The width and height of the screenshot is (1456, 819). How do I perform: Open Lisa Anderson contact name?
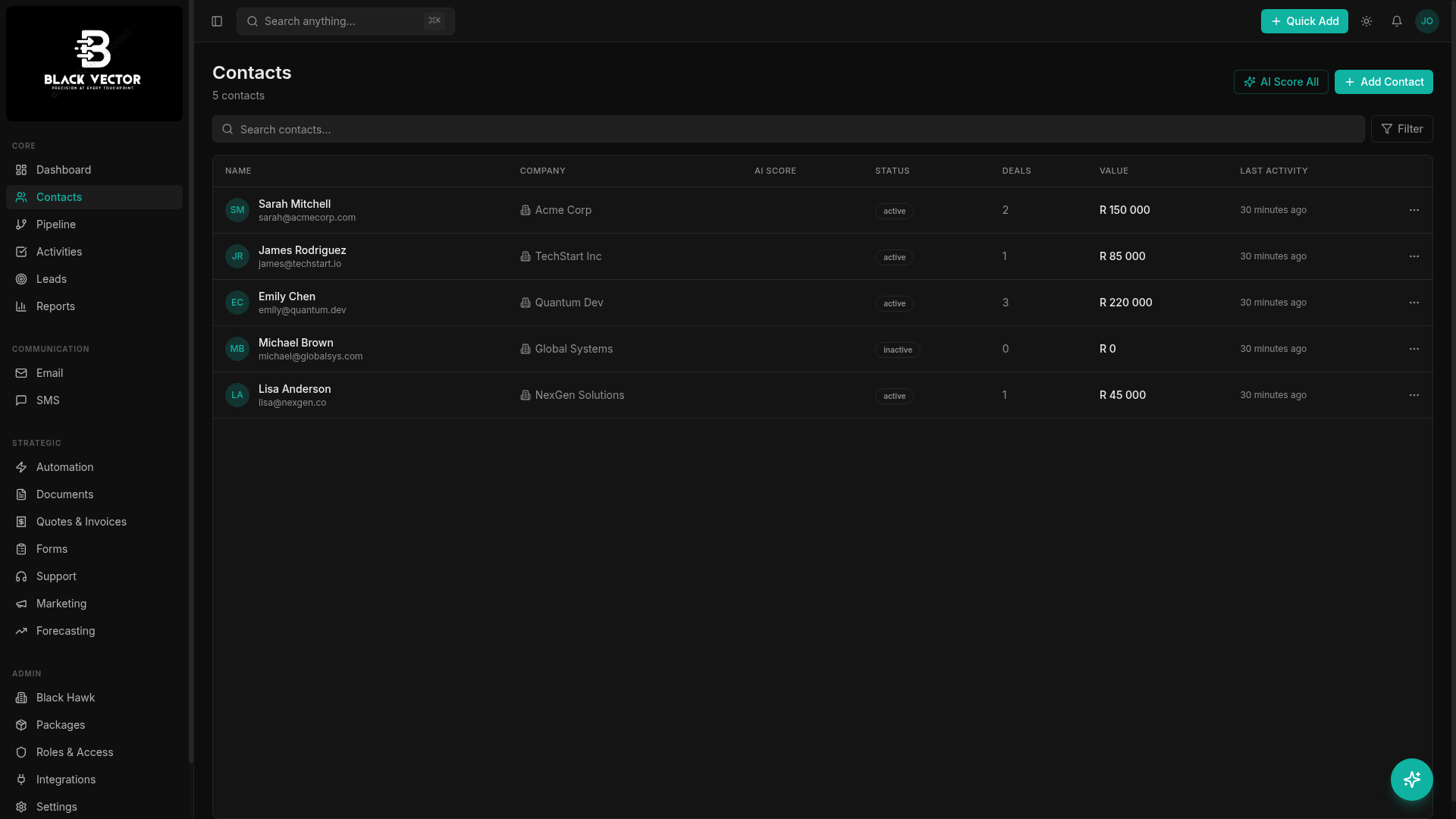coord(294,389)
